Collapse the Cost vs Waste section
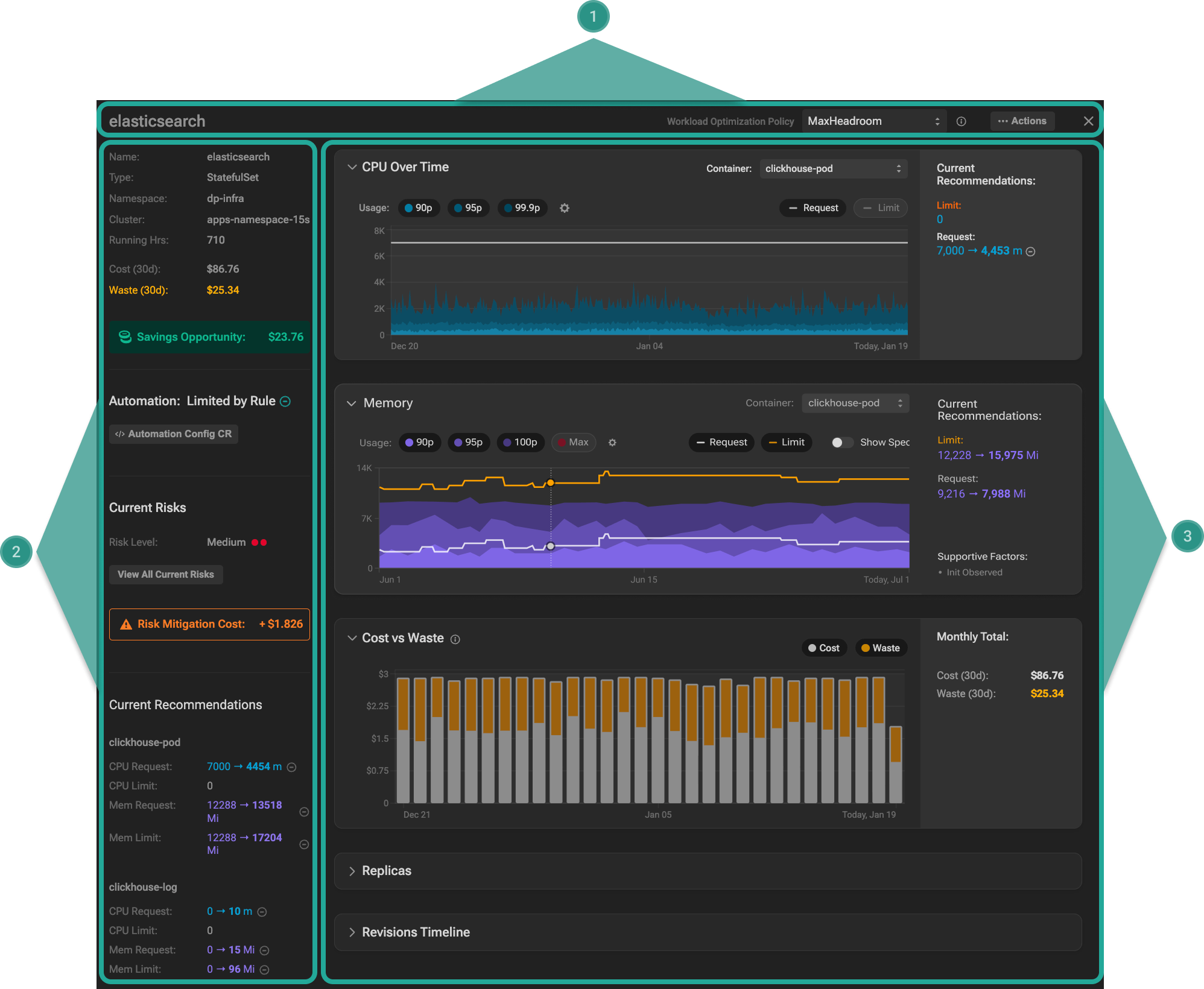The image size is (1204, 989). pyautogui.click(x=352, y=638)
